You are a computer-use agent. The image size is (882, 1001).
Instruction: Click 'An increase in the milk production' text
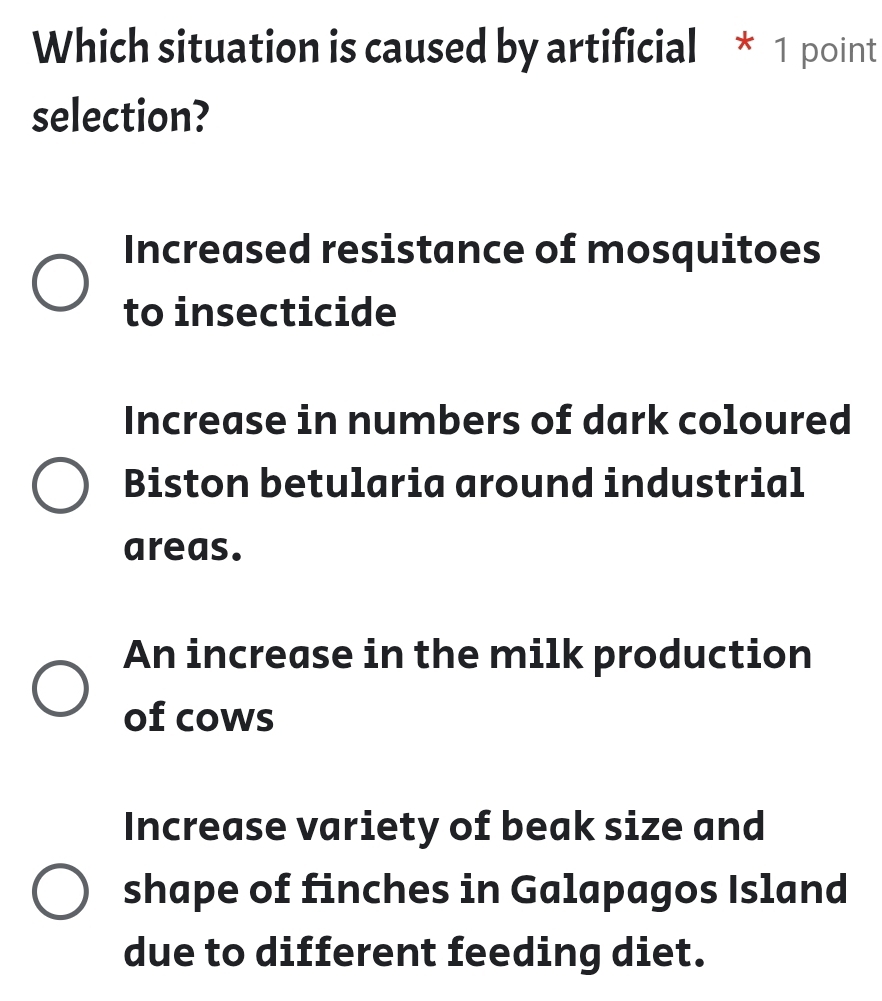(x=466, y=655)
